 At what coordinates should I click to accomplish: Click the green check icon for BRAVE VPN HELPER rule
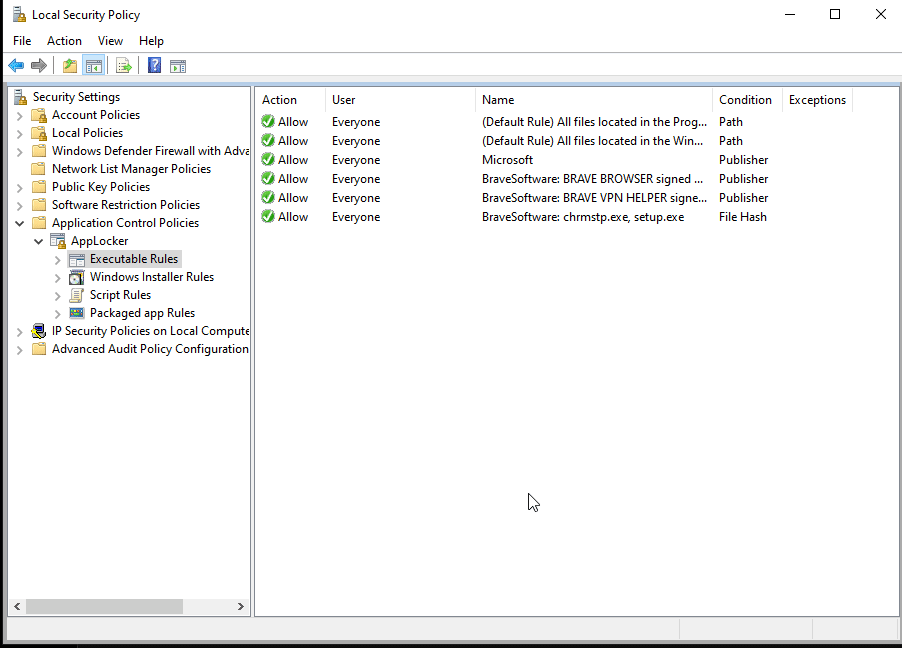(x=267, y=197)
